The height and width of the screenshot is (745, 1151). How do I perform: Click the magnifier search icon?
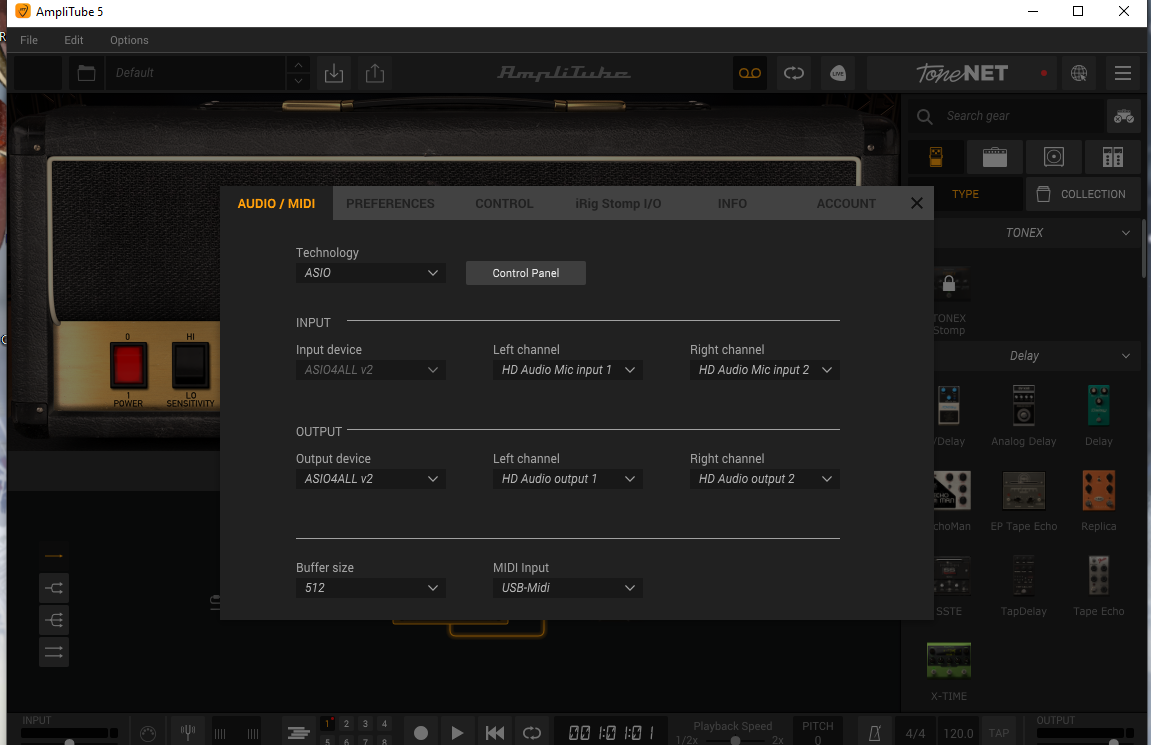925,116
